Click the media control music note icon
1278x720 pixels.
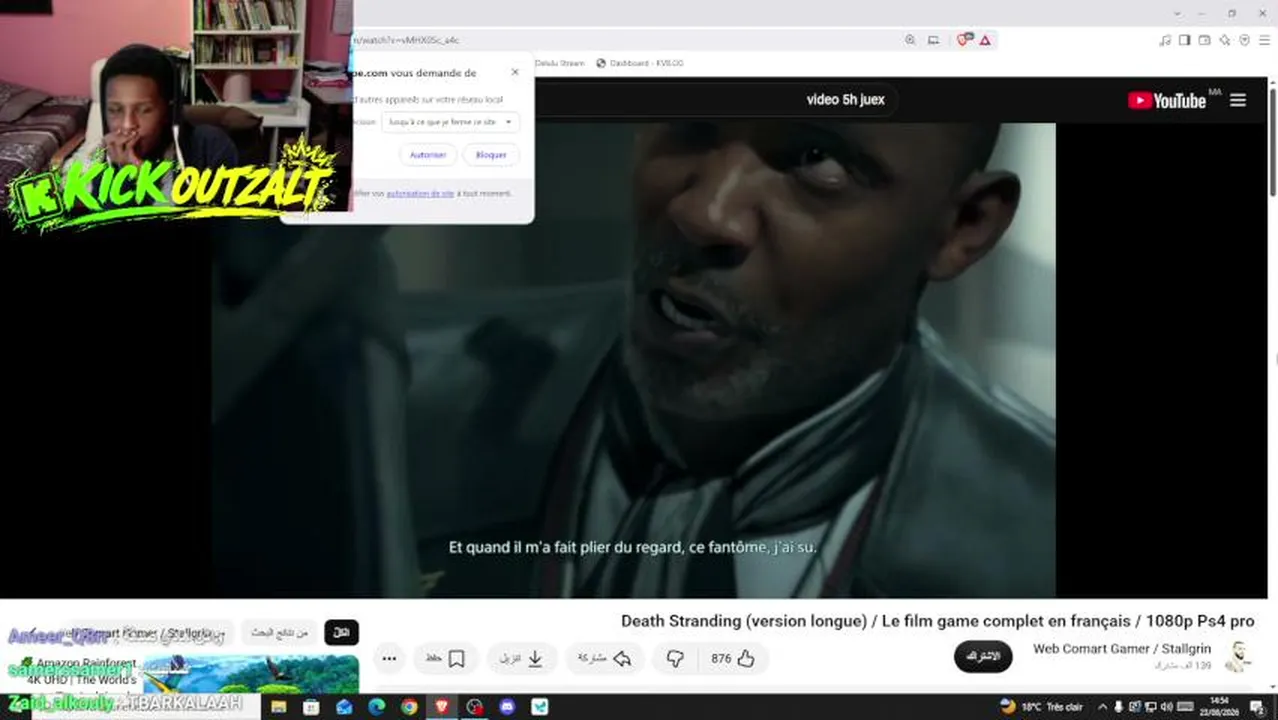click(x=1165, y=40)
